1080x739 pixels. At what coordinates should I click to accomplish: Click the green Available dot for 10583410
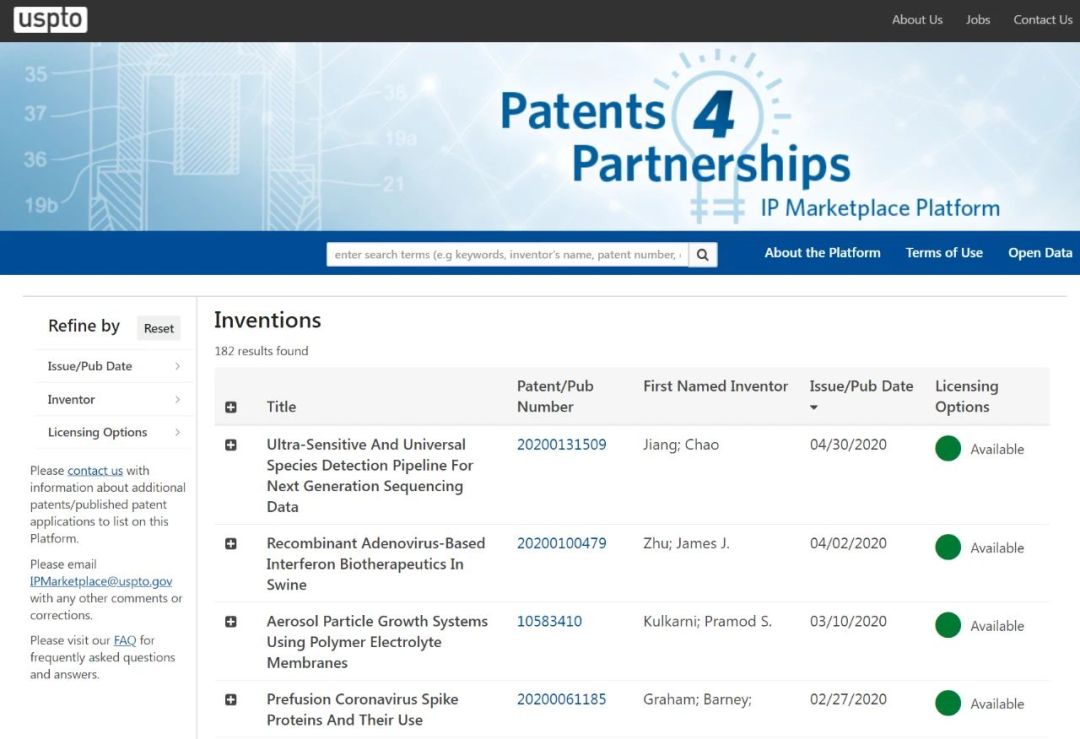[x=948, y=625]
